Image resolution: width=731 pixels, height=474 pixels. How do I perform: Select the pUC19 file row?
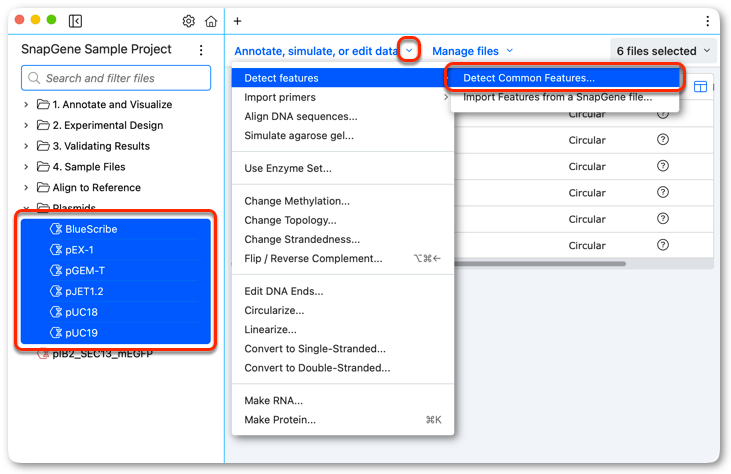pos(116,333)
